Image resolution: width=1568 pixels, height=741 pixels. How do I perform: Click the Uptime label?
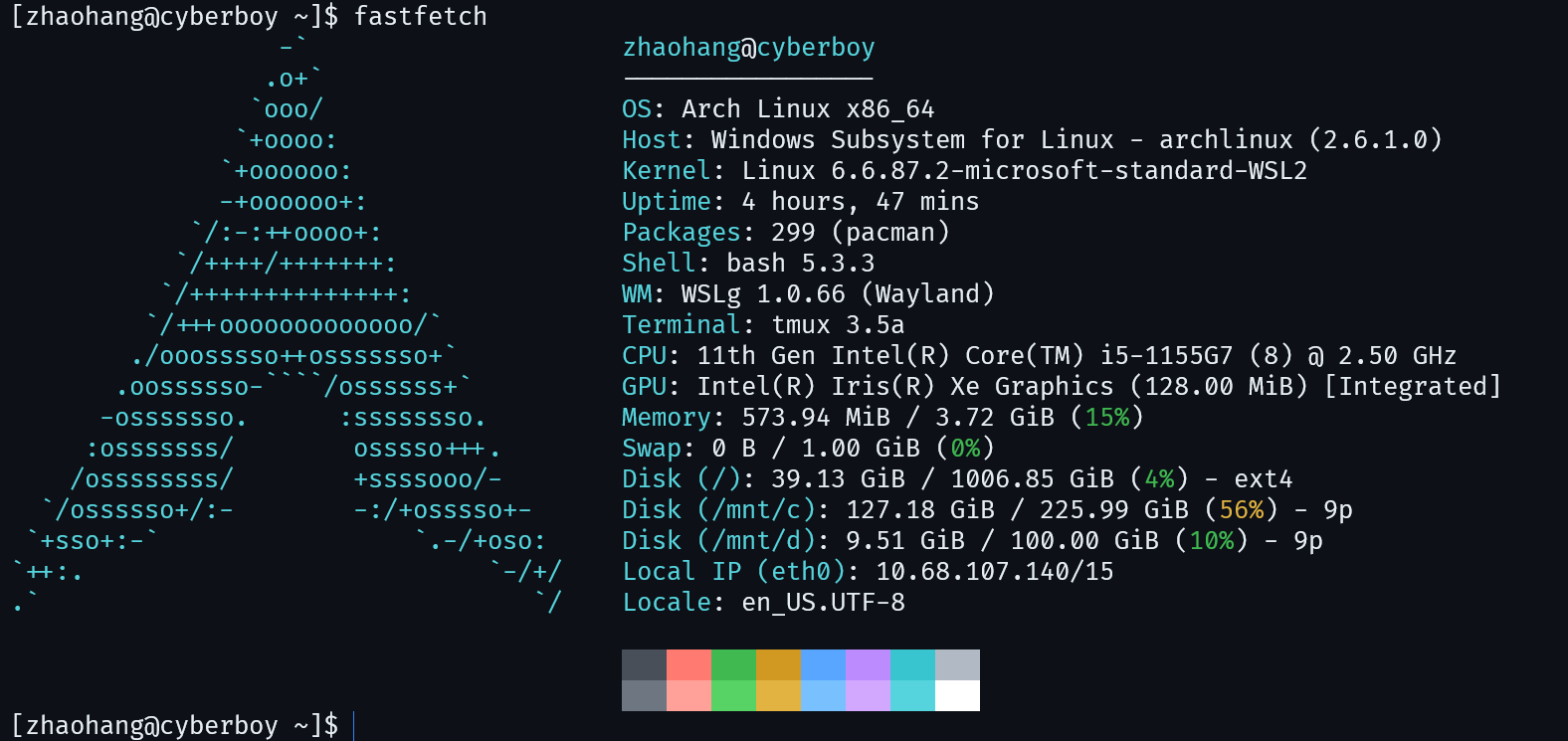tap(667, 202)
